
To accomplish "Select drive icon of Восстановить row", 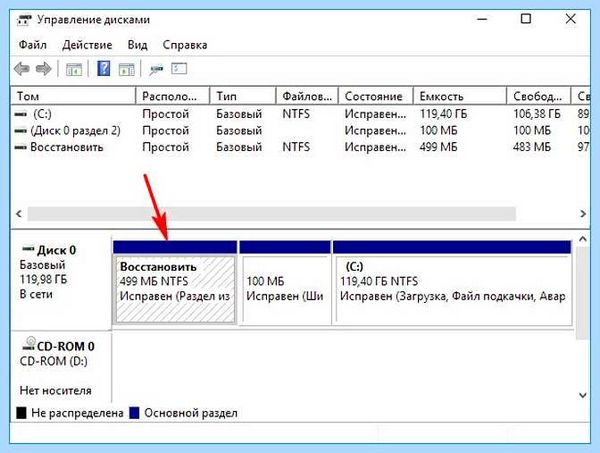I will pos(21,147).
